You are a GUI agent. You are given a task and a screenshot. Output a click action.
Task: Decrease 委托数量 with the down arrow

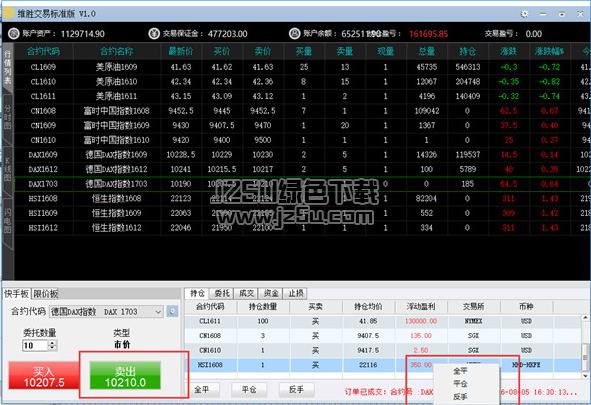53,348
